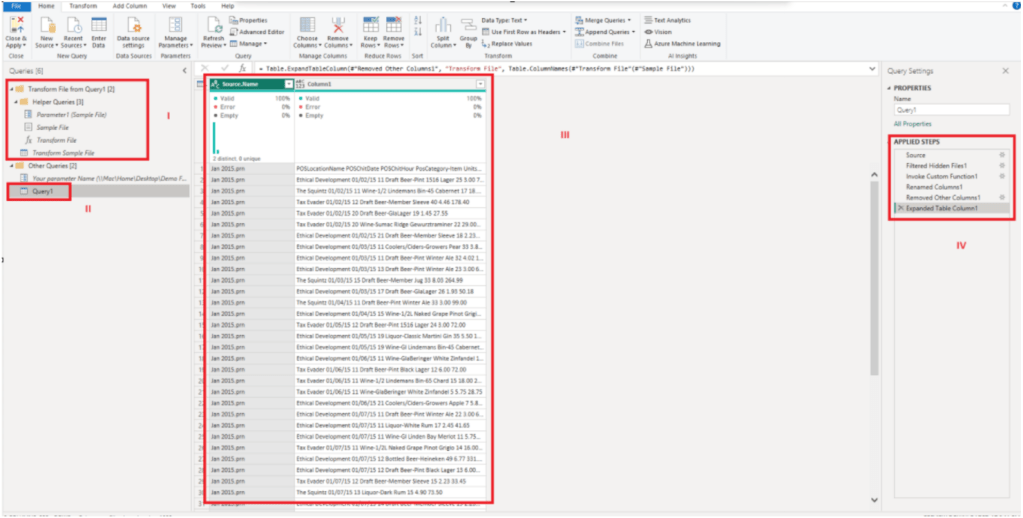The height and width of the screenshot is (518, 1023).
Task: Click the Close & Apply icon
Action: 16,26
